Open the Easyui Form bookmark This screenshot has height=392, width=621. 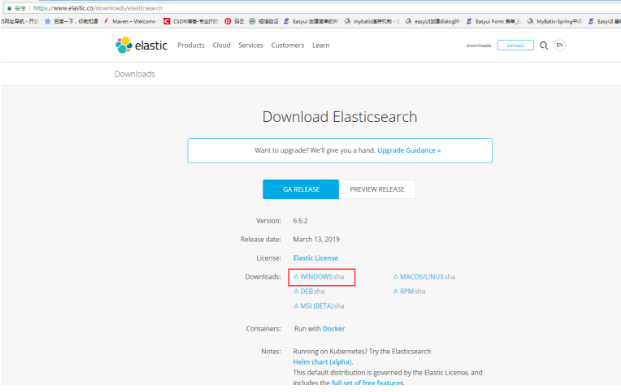(493, 21)
